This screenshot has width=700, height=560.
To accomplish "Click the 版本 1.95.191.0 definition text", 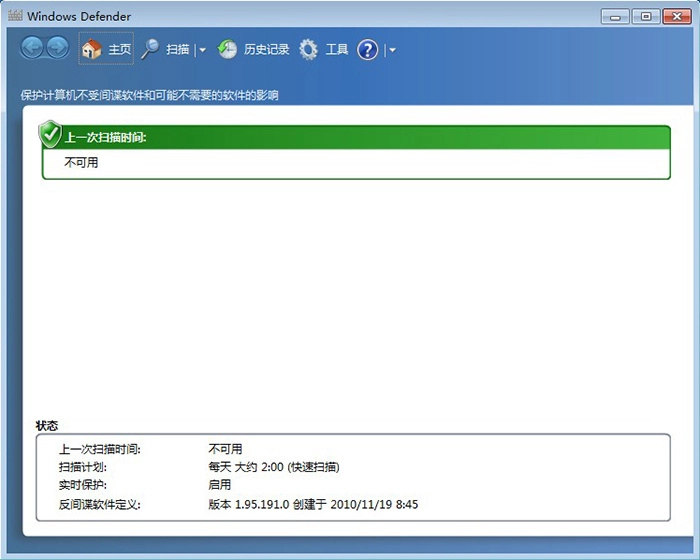I will (x=313, y=505).
